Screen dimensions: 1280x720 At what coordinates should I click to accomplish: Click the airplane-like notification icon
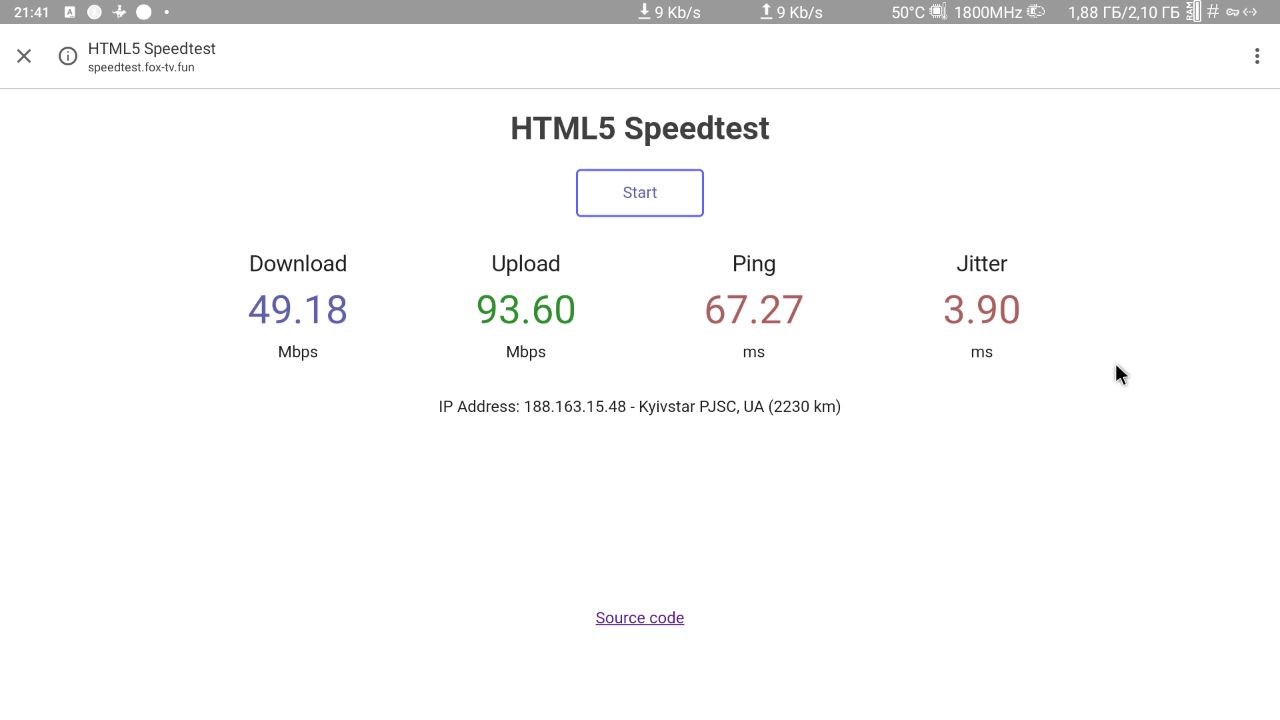(119, 12)
